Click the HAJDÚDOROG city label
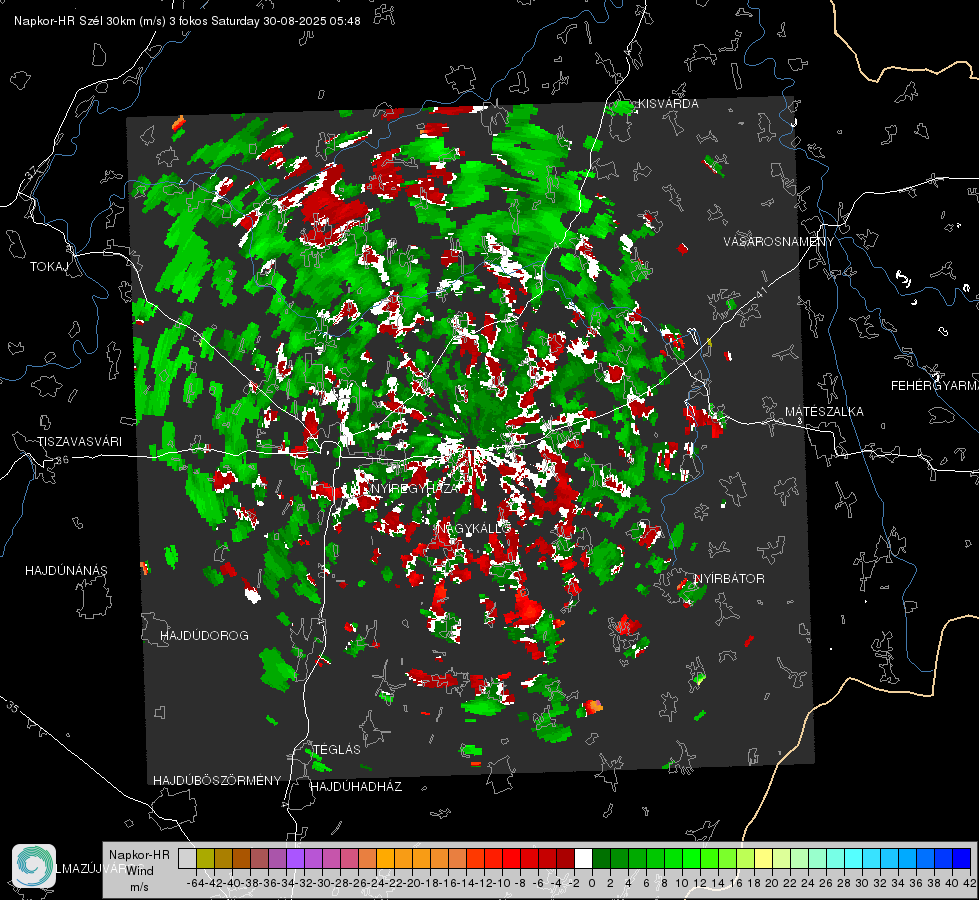Screen dimensions: 979x900 [204, 635]
